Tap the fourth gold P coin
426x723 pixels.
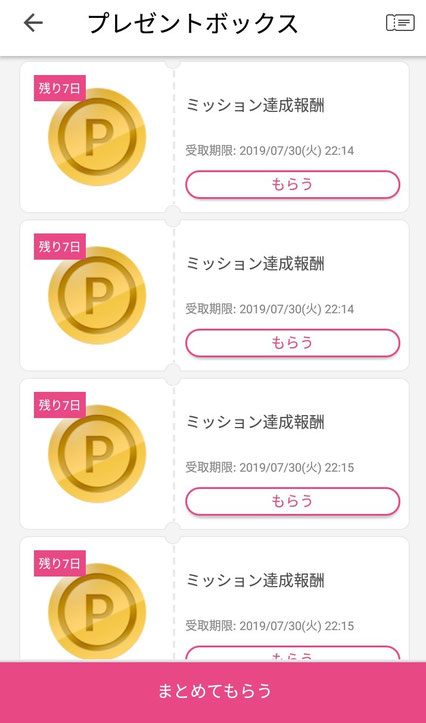pos(97,611)
